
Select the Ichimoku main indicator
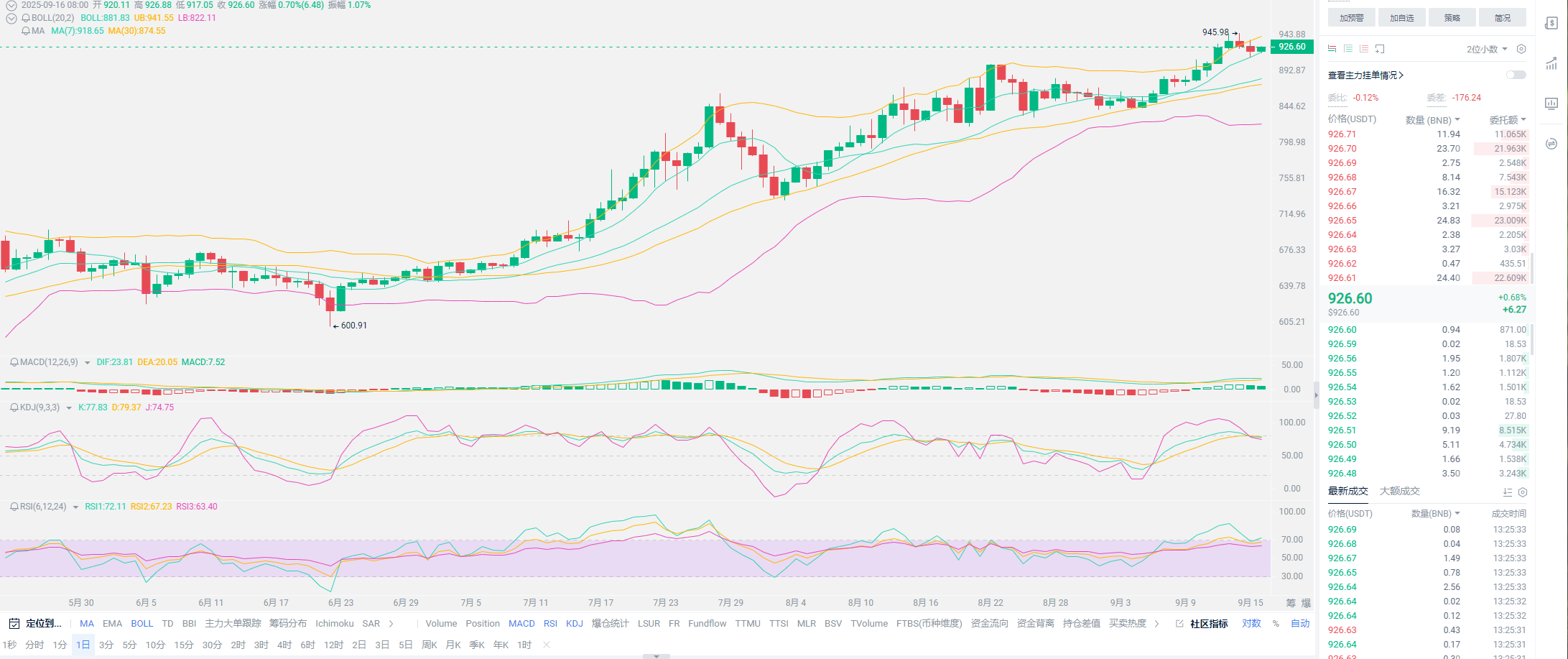335,624
